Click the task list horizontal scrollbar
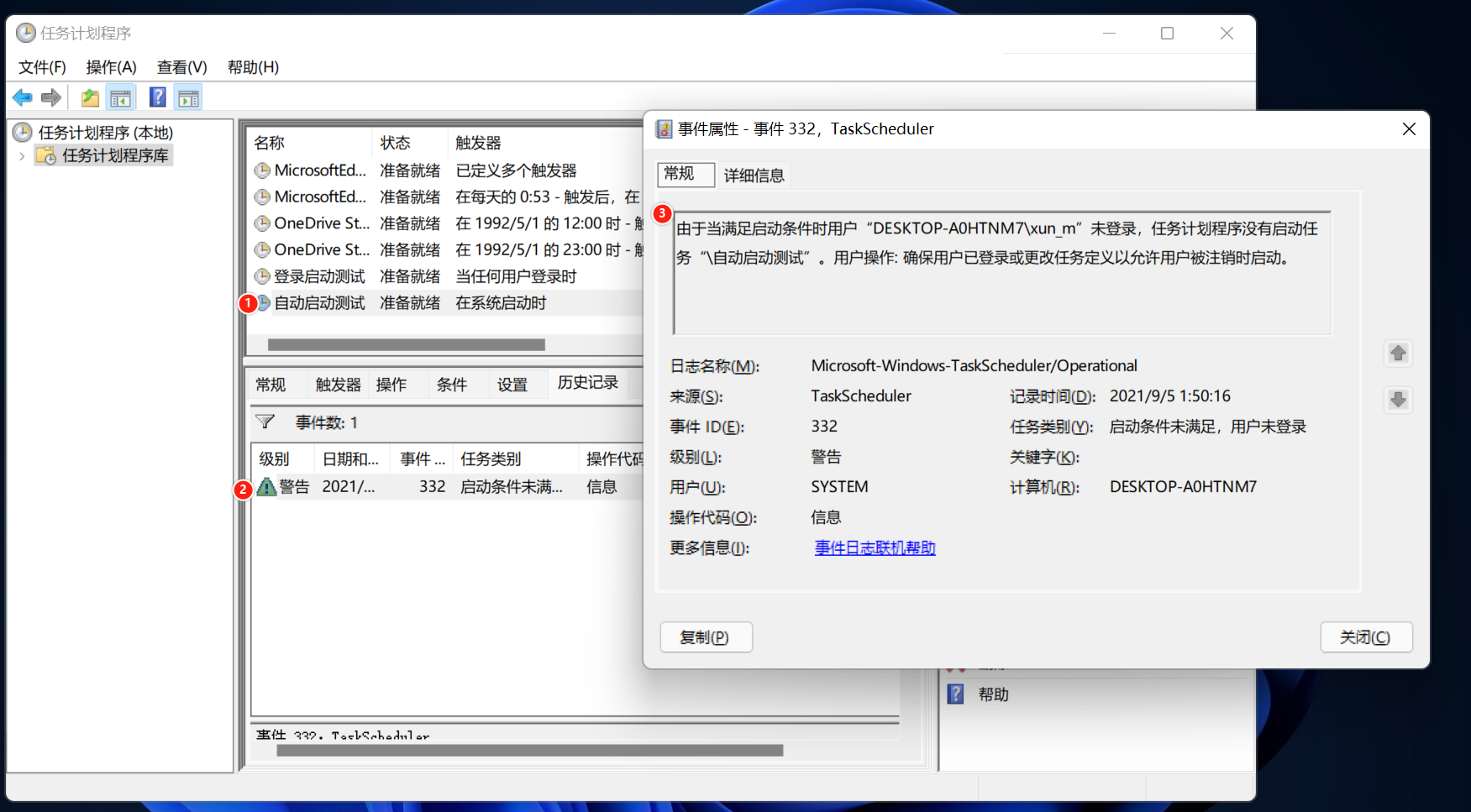The width and height of the screenshot is (1471, 812). coord(407,344)
